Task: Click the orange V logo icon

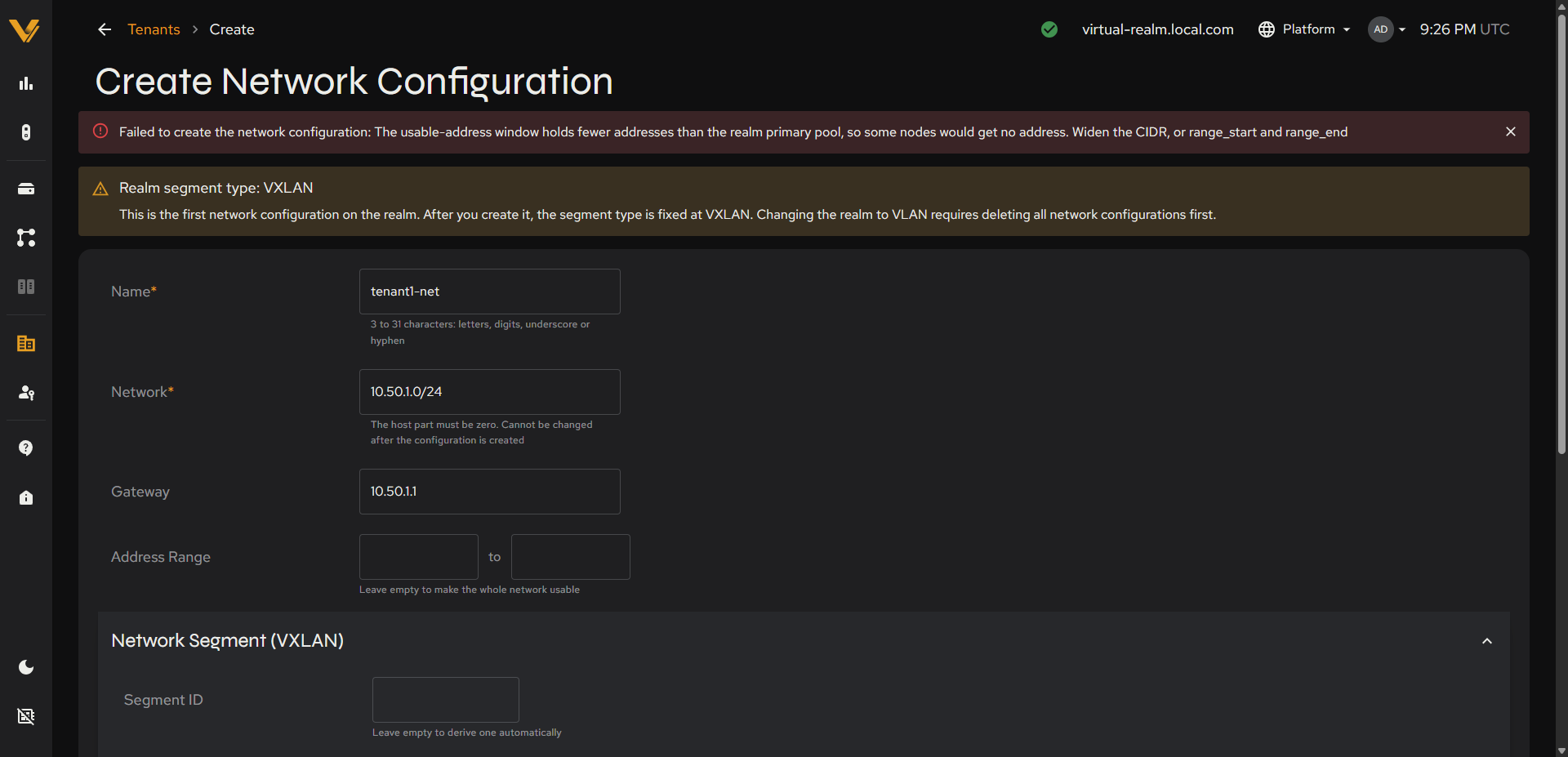Action: point(24,30)
